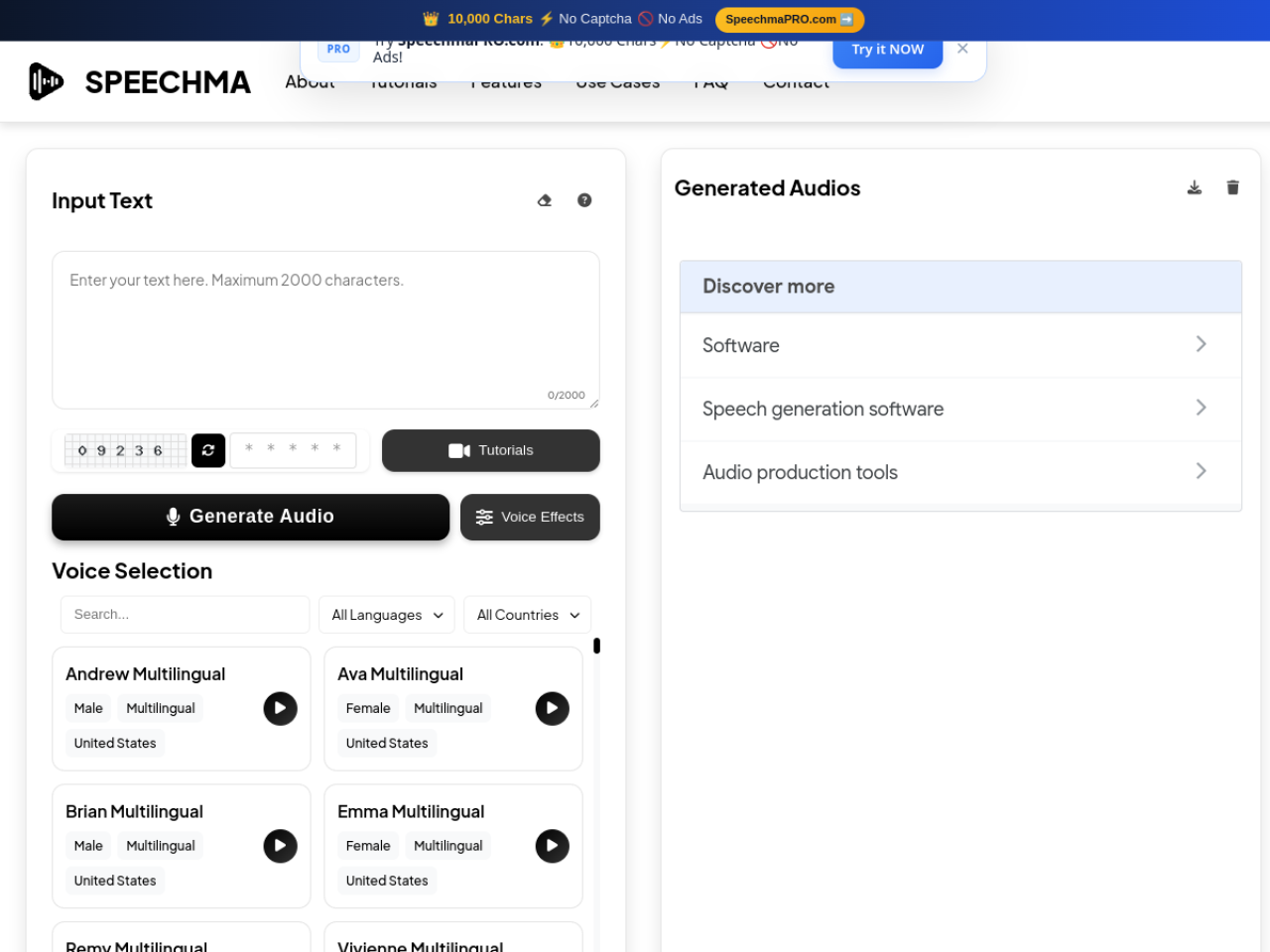
Task: Delete all generated audios with the trash icon
Action: pyautogui.click(x=1232, y=187)
